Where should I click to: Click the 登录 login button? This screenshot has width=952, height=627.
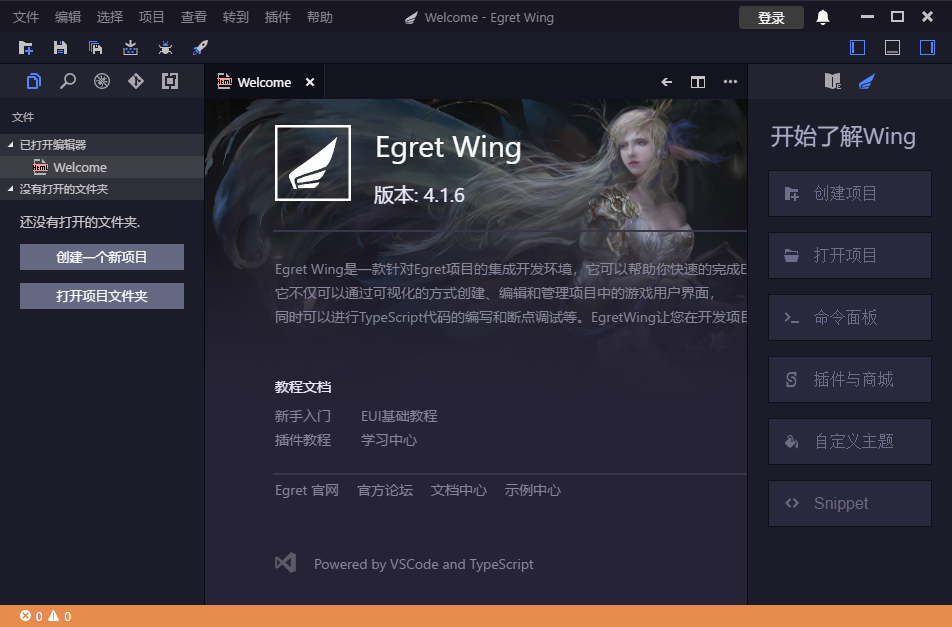tap(771, 18)
